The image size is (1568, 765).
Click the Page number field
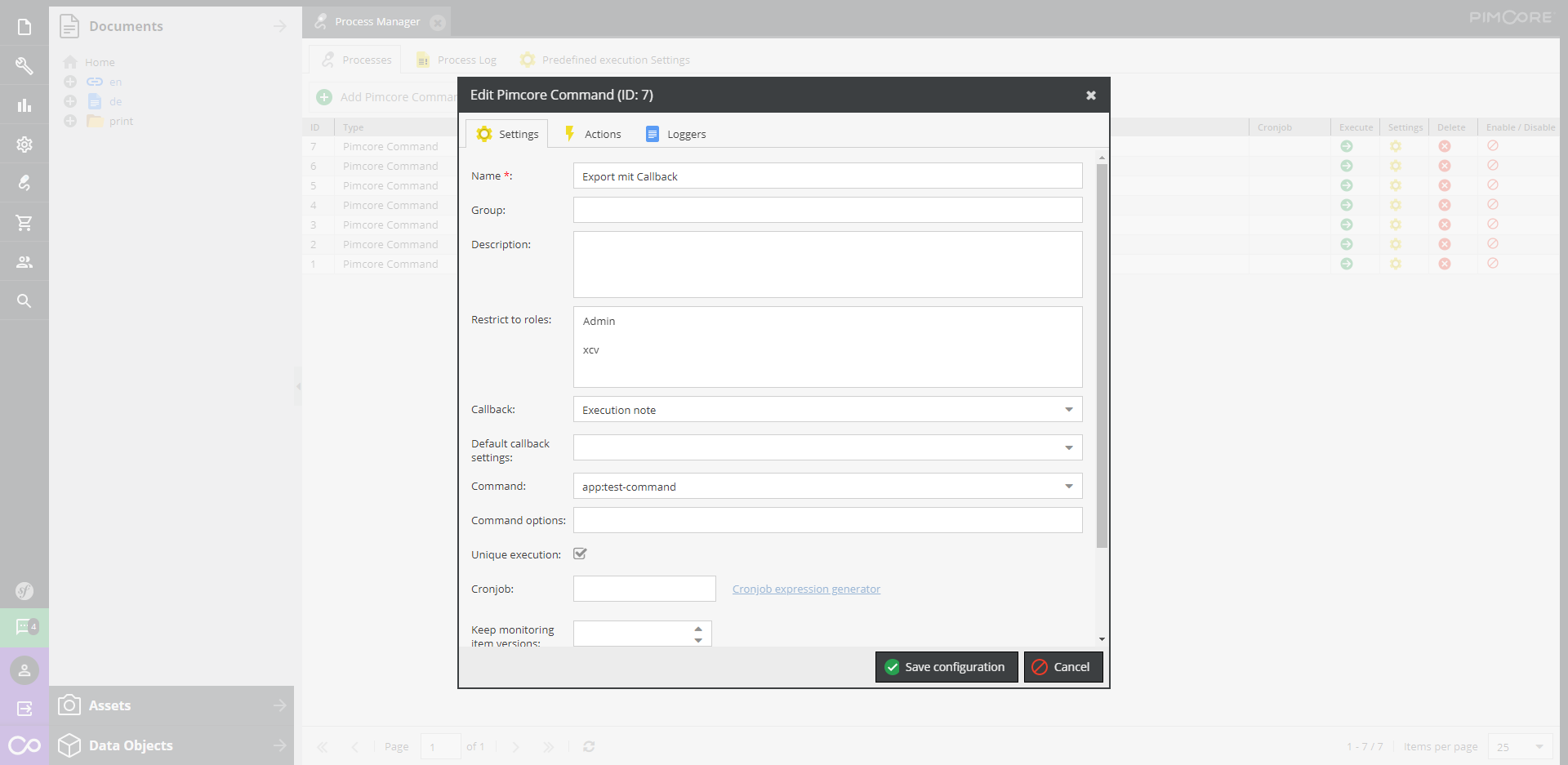coord(440,746)
